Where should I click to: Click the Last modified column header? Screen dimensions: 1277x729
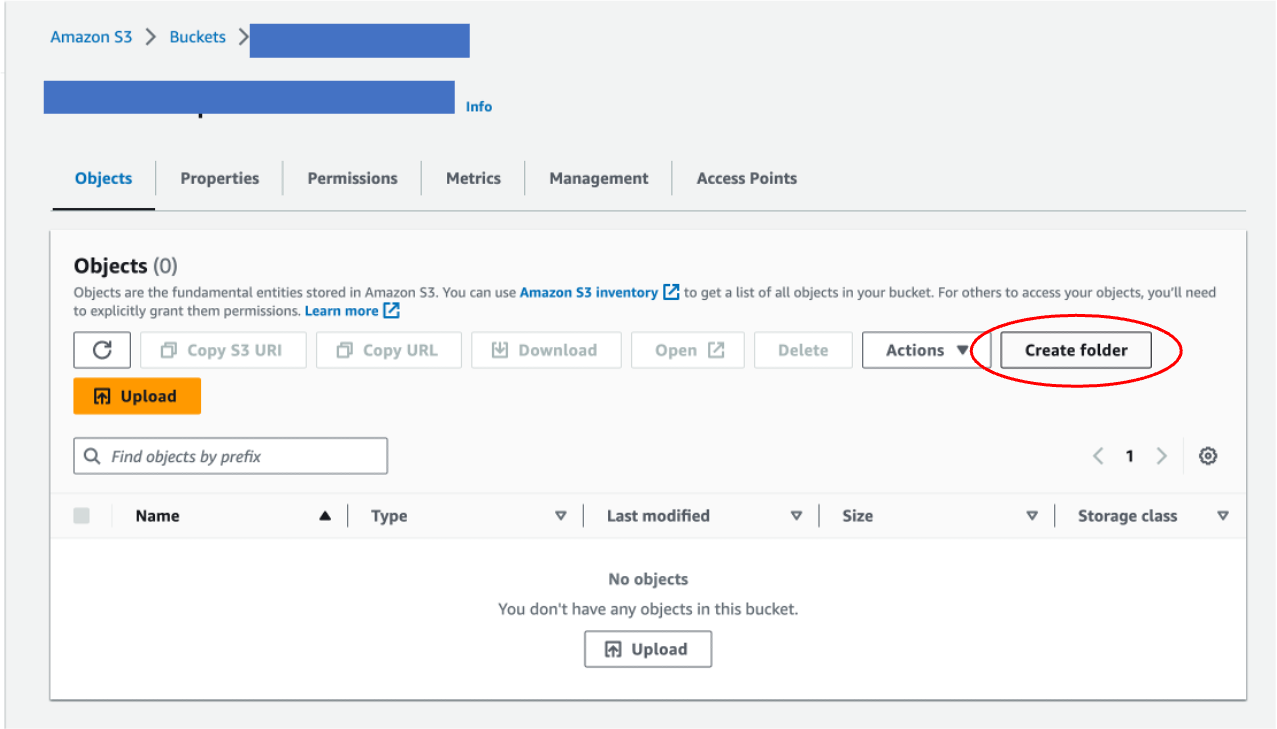point(658,516)
